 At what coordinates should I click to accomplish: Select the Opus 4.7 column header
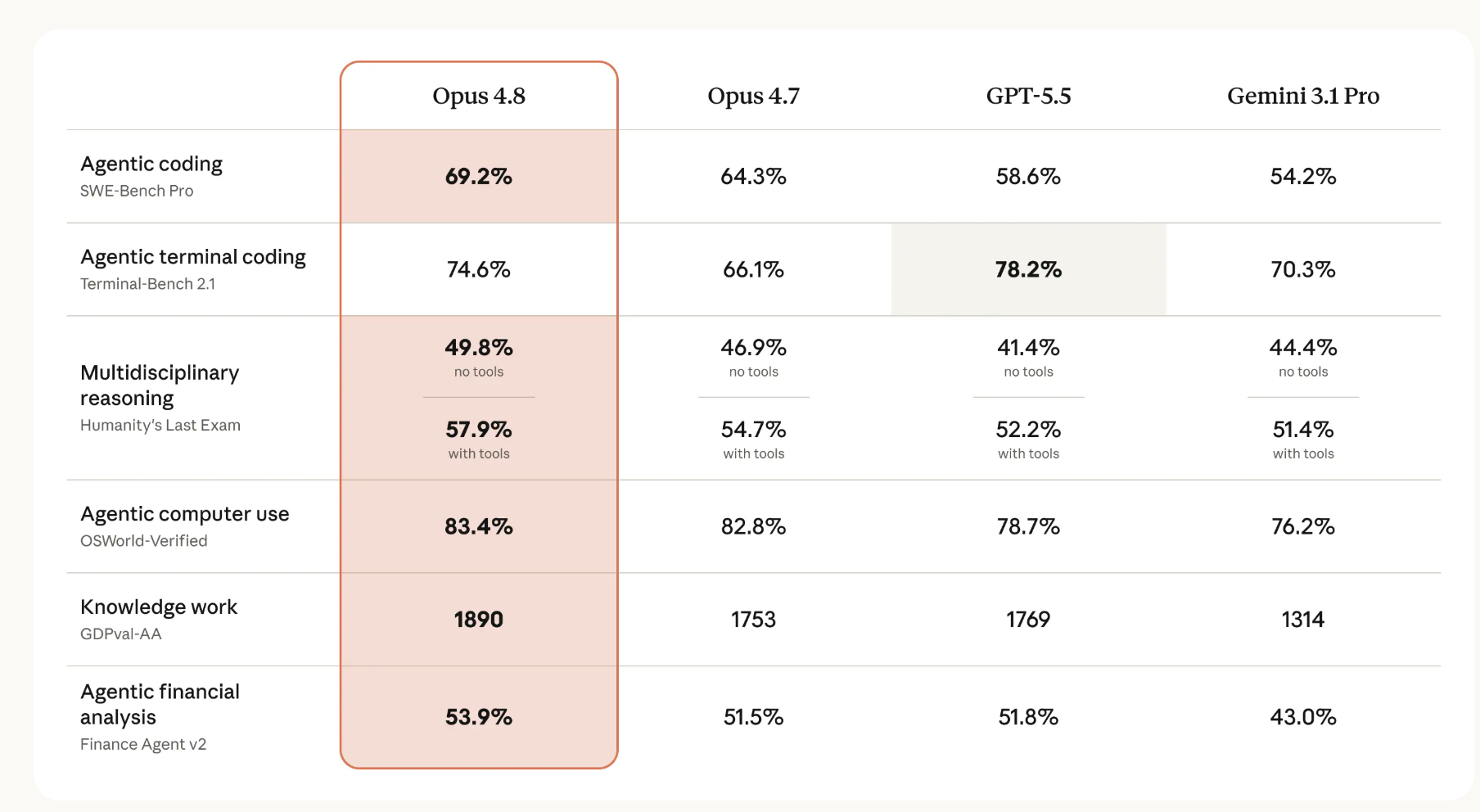(x=753, y=96)
